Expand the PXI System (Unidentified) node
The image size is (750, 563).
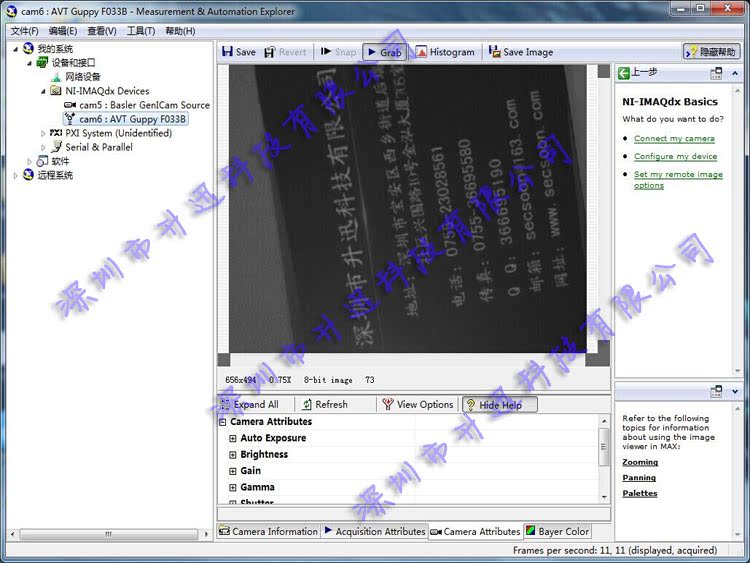(44, 133)
